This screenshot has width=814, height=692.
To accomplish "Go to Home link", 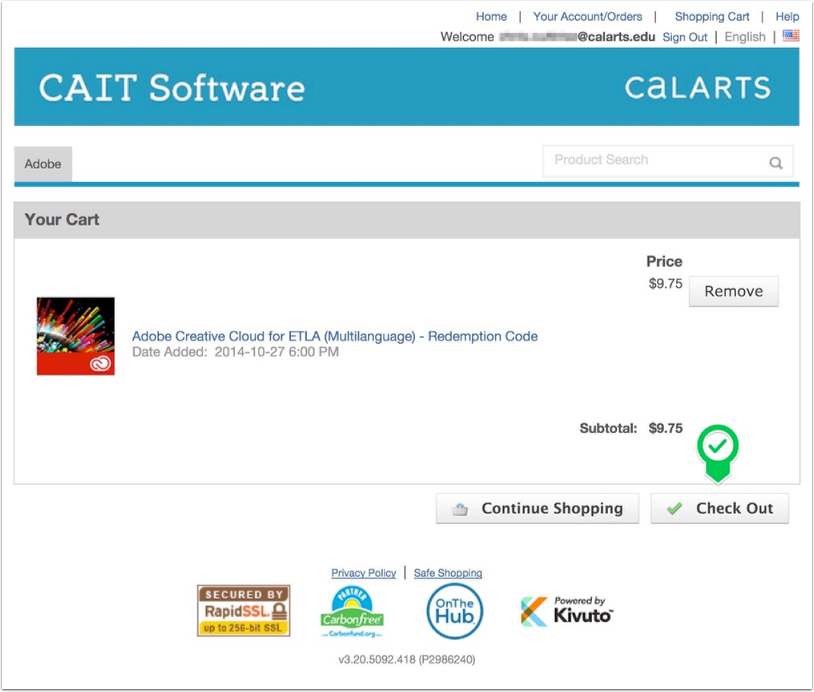I will 491,17.
